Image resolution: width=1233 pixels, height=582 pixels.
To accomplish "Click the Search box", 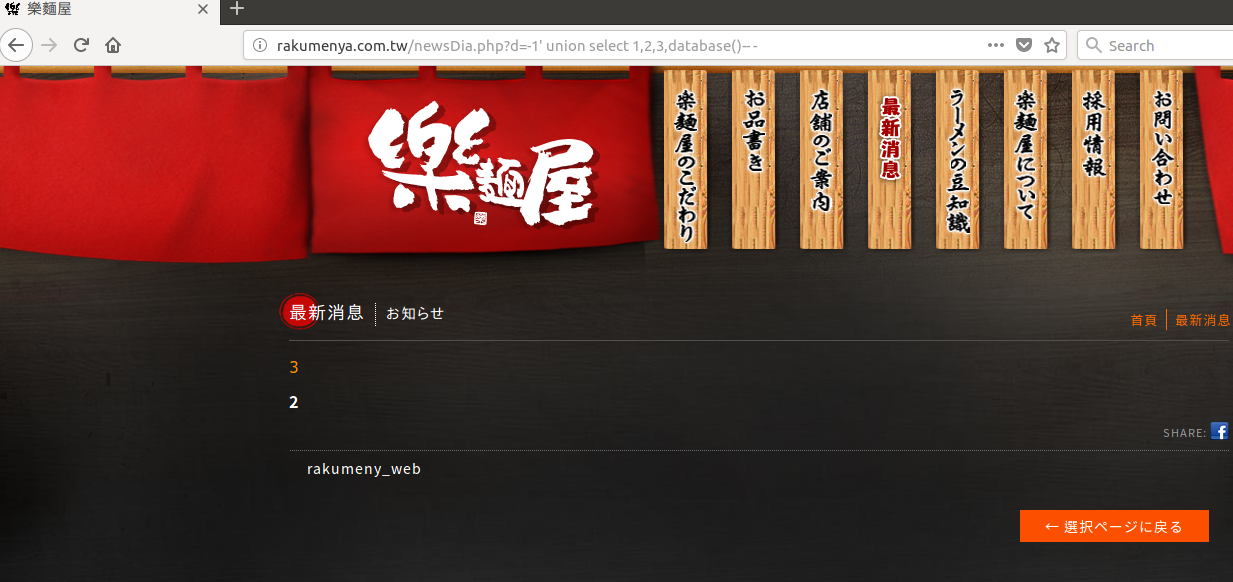I will [x=1157, y=45].
